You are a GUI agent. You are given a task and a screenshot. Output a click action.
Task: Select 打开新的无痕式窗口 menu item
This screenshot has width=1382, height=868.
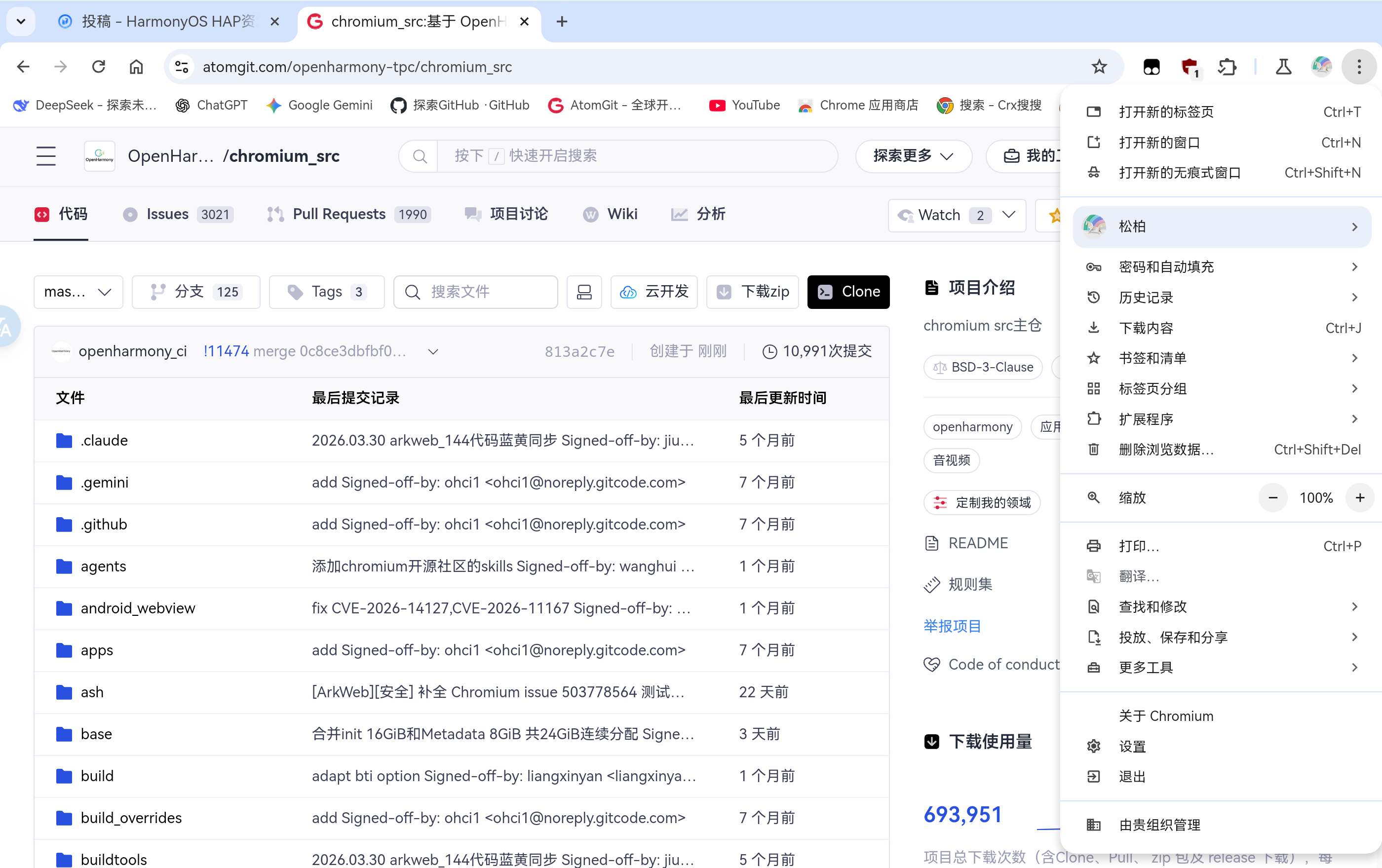[1221, 173]
